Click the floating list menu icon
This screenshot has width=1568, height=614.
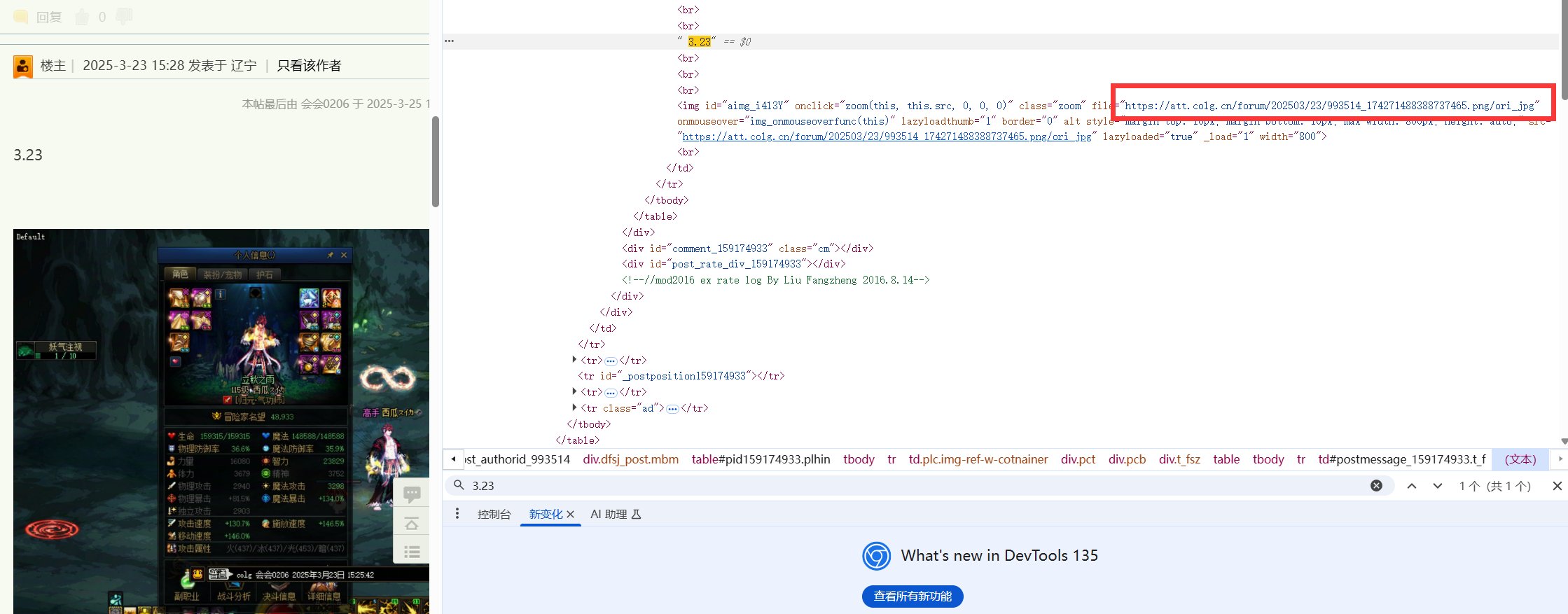[x=412, y=551]
